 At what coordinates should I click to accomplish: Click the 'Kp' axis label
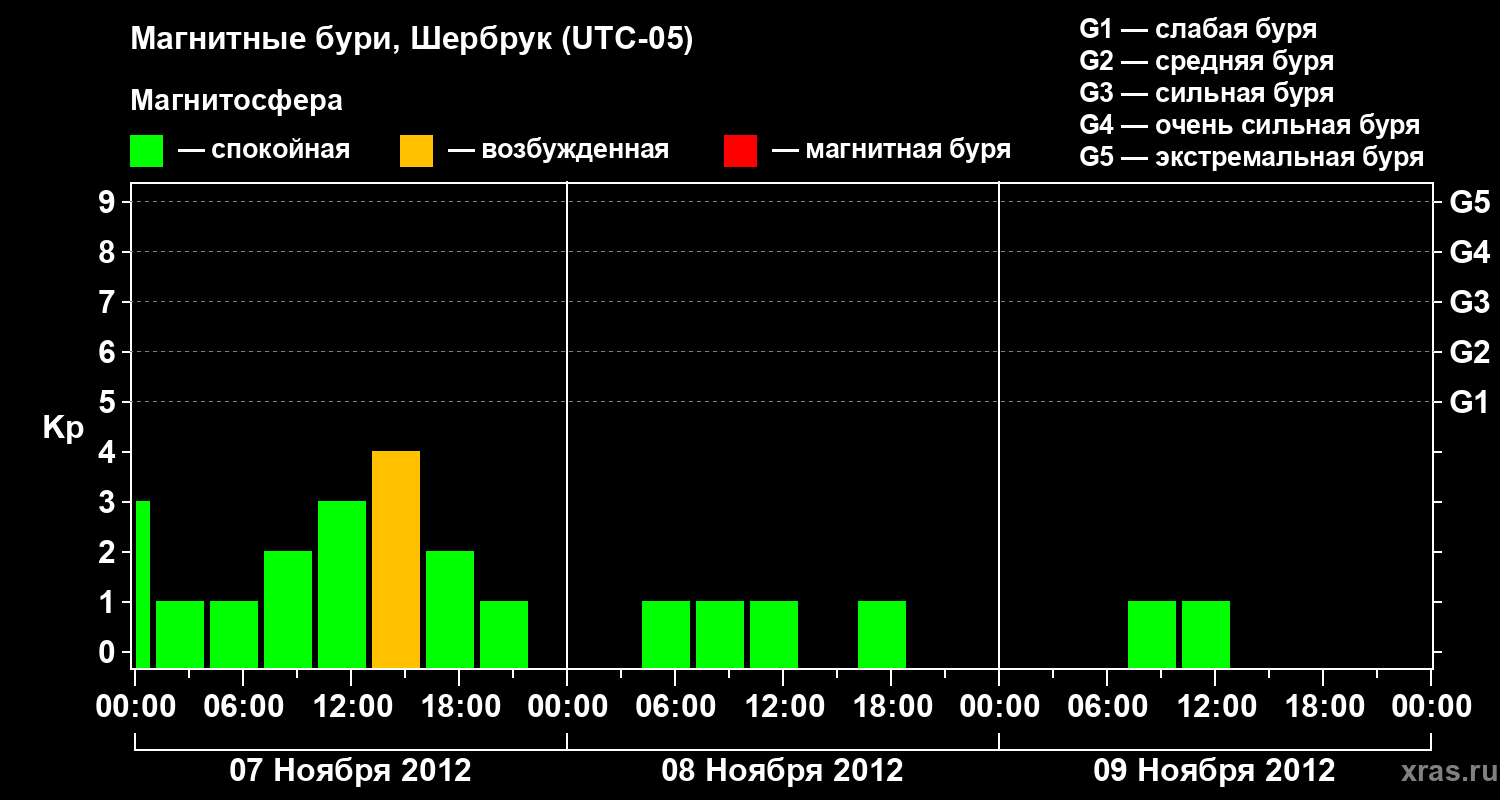tap(63, 428)
